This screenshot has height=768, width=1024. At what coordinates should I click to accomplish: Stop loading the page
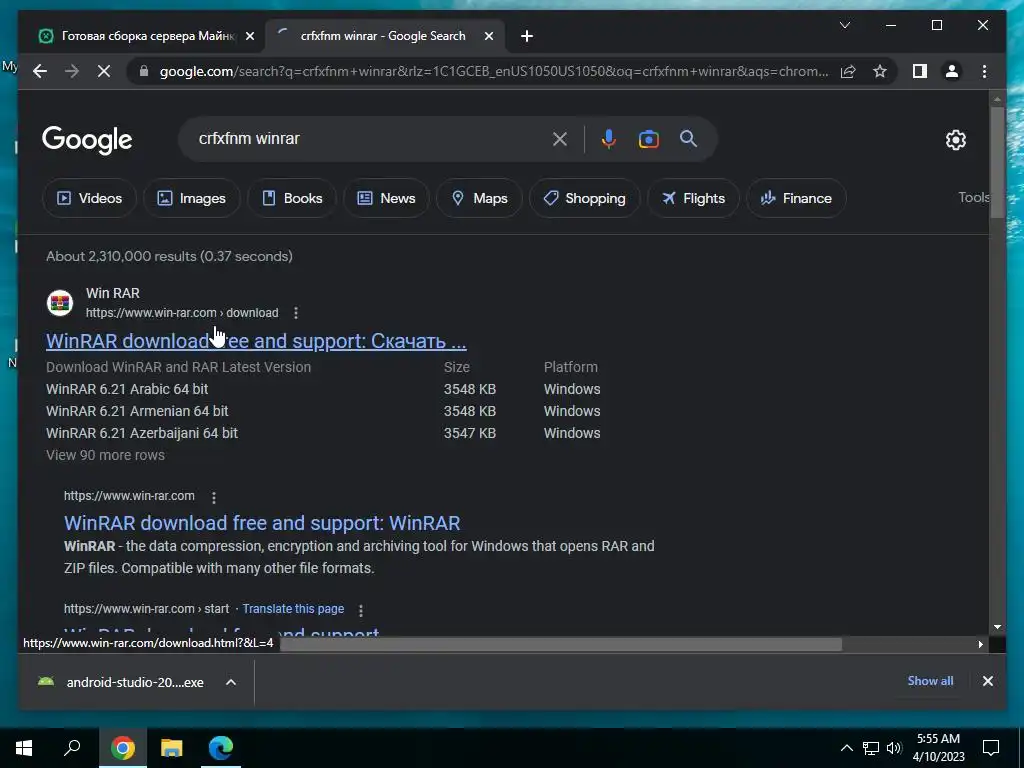(104, 71)
